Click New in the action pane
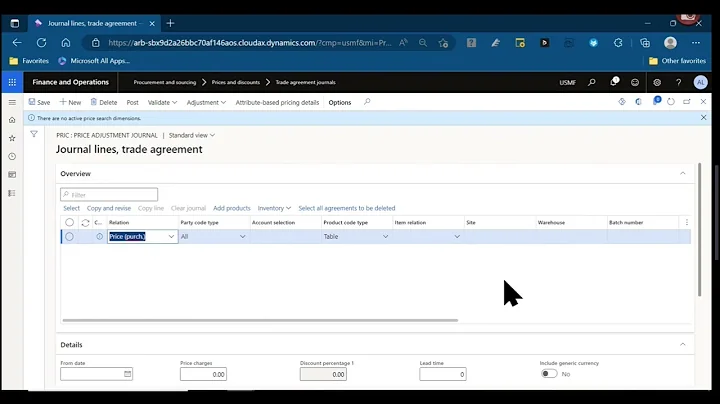The image size is (720, 404). click(x=70, y=102)
